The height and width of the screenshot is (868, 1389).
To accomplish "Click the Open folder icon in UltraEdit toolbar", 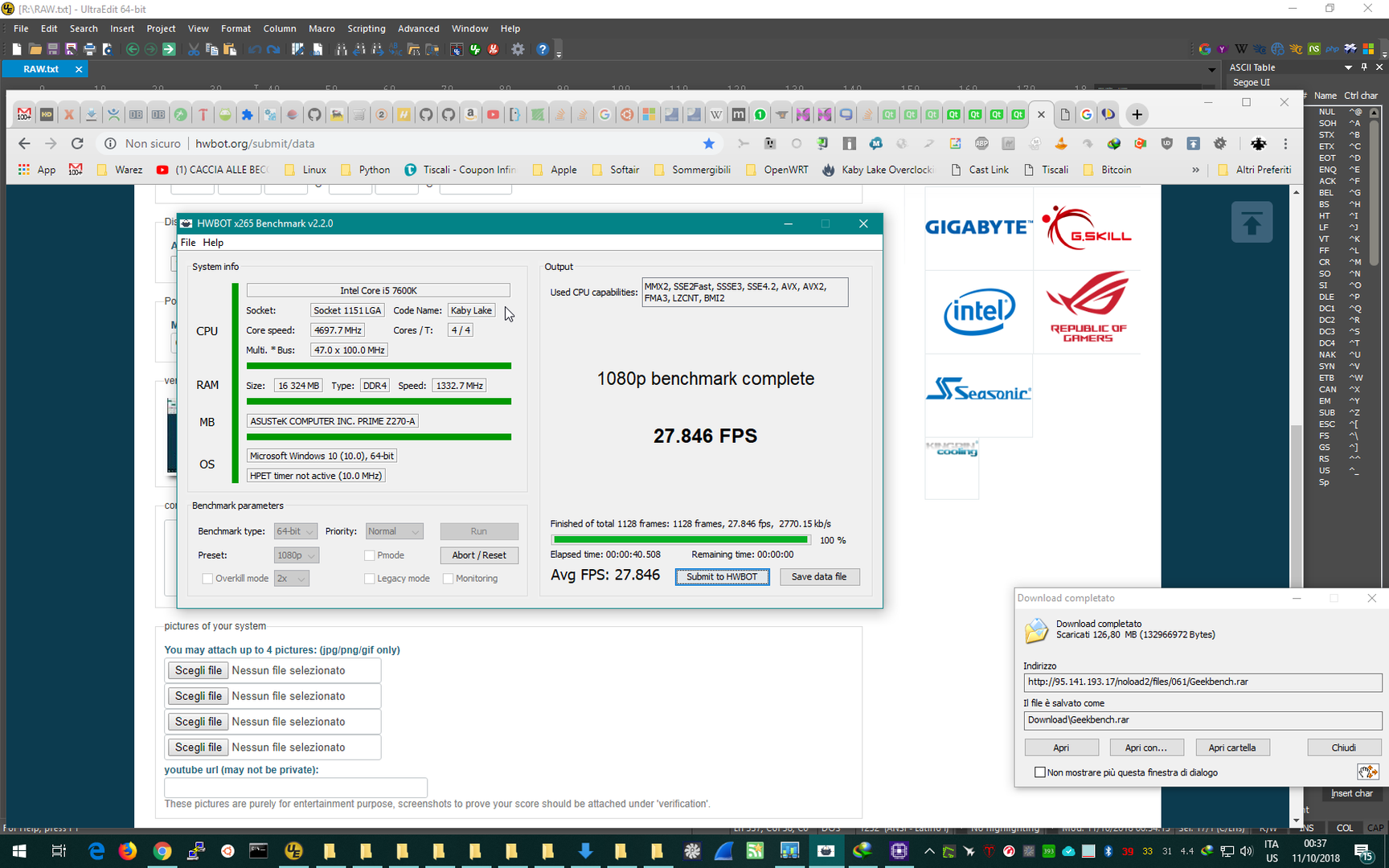I will click(35, 49).
